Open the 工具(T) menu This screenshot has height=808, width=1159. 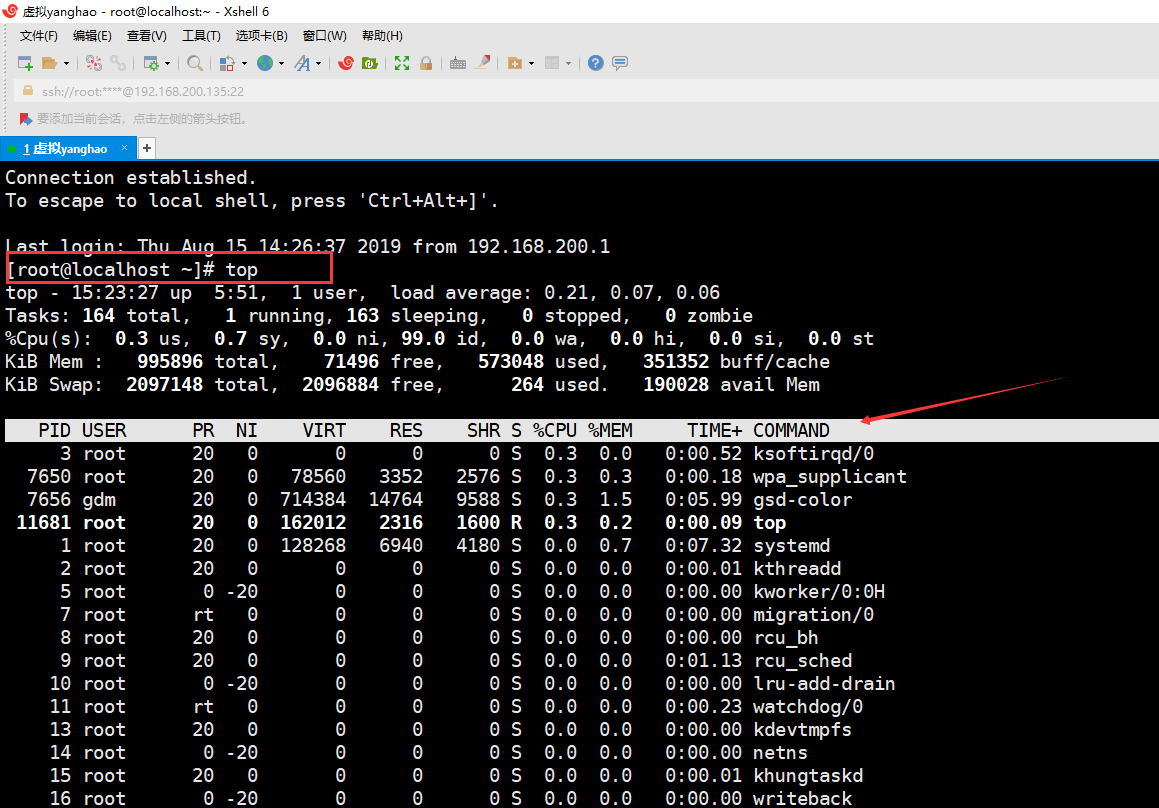point(201,35)
